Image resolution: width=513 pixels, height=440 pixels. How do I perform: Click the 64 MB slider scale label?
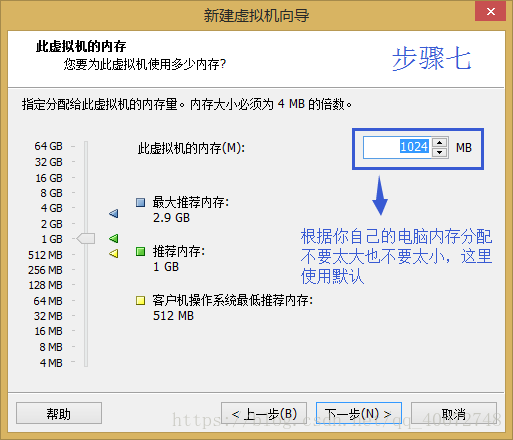pos(48,301)
